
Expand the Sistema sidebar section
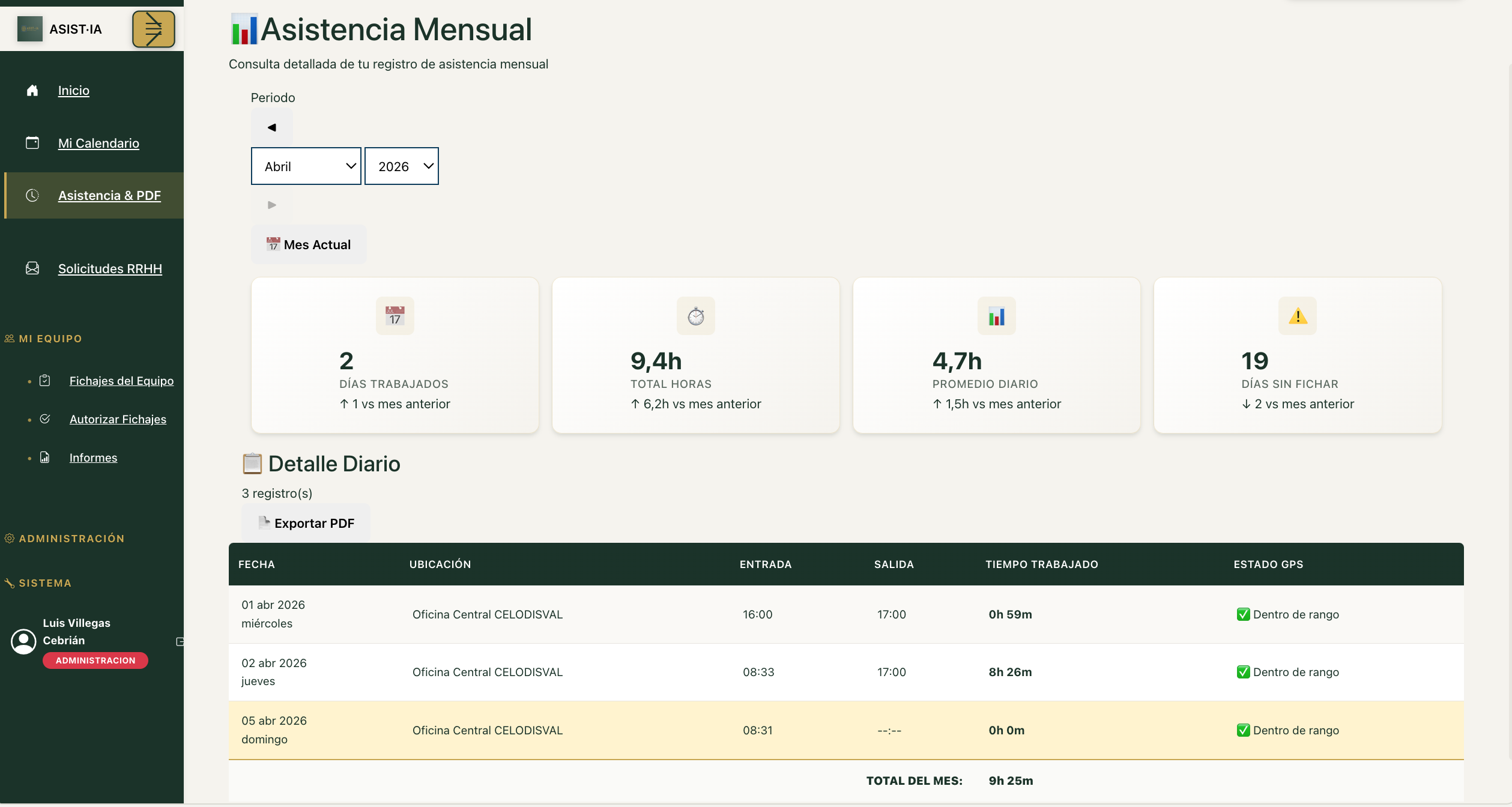[45, 583]
